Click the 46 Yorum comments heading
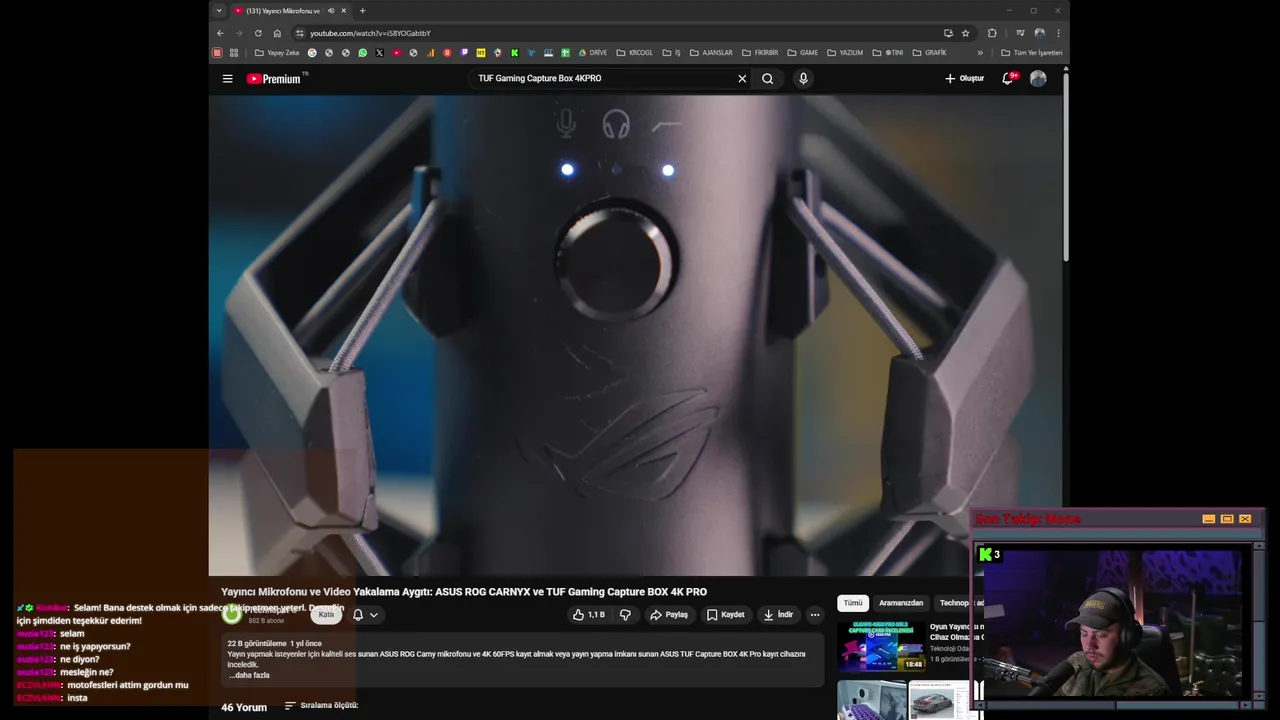 pos(244,707)
